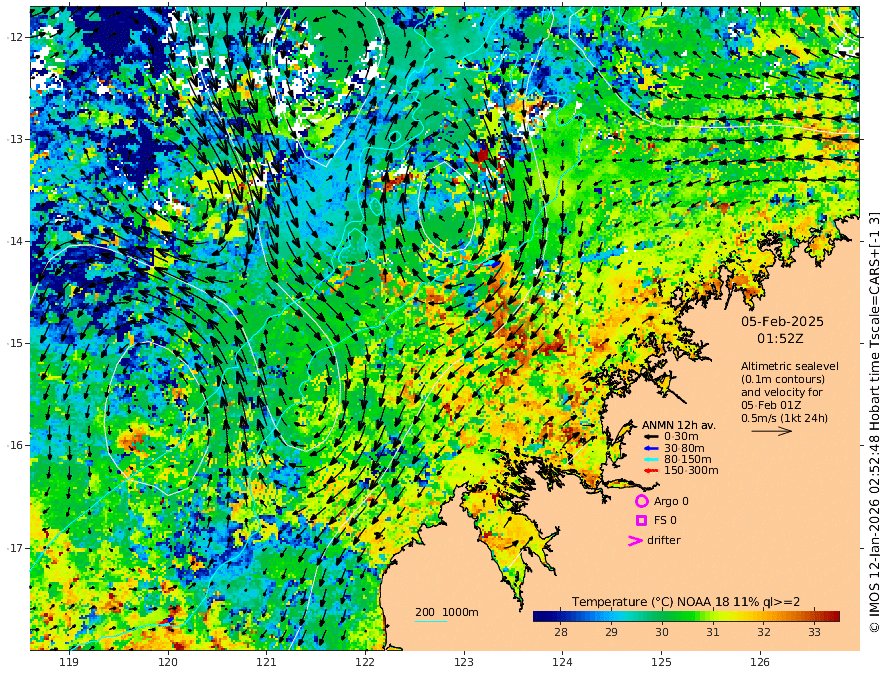Click the latitude axis label -12
The width and height of the screenshot is (880, 680).
[15, 37]
